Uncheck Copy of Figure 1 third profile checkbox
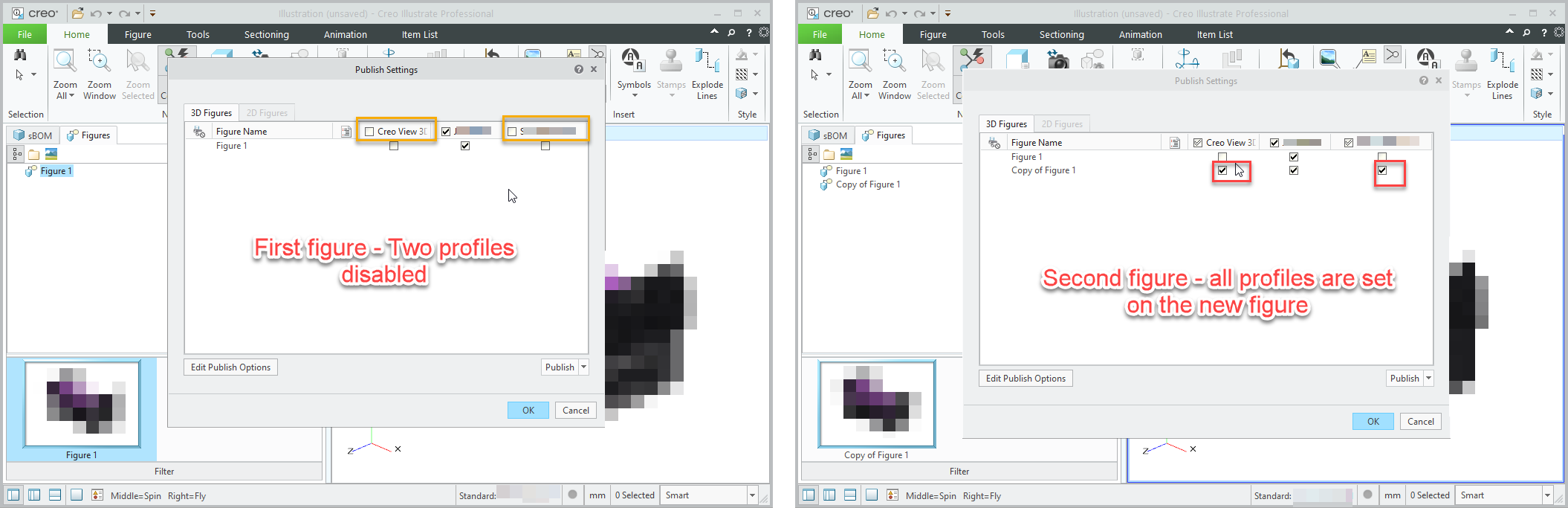 pyautogui.click(x=1382, y=170)
